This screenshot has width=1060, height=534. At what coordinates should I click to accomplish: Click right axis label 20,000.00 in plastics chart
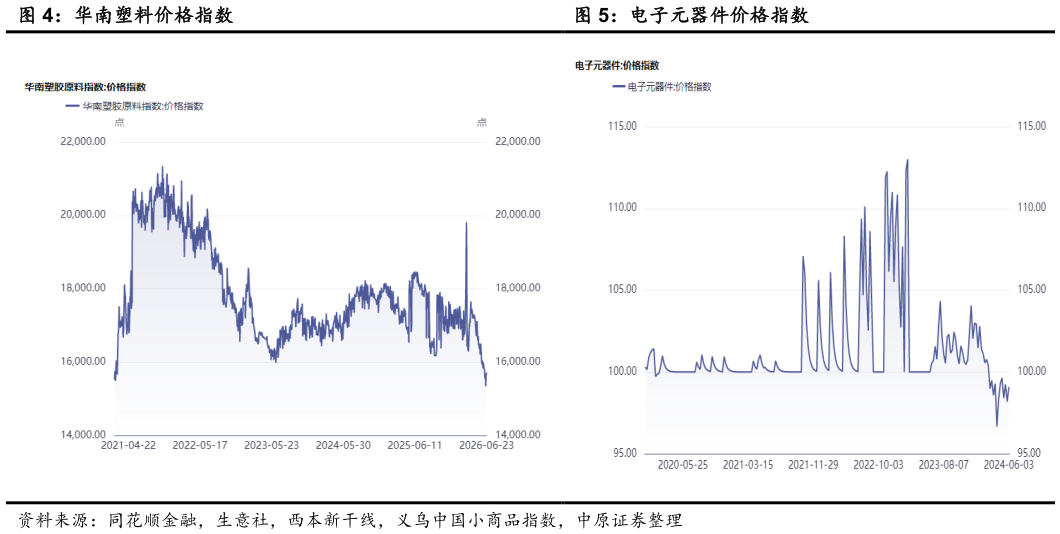518,214
